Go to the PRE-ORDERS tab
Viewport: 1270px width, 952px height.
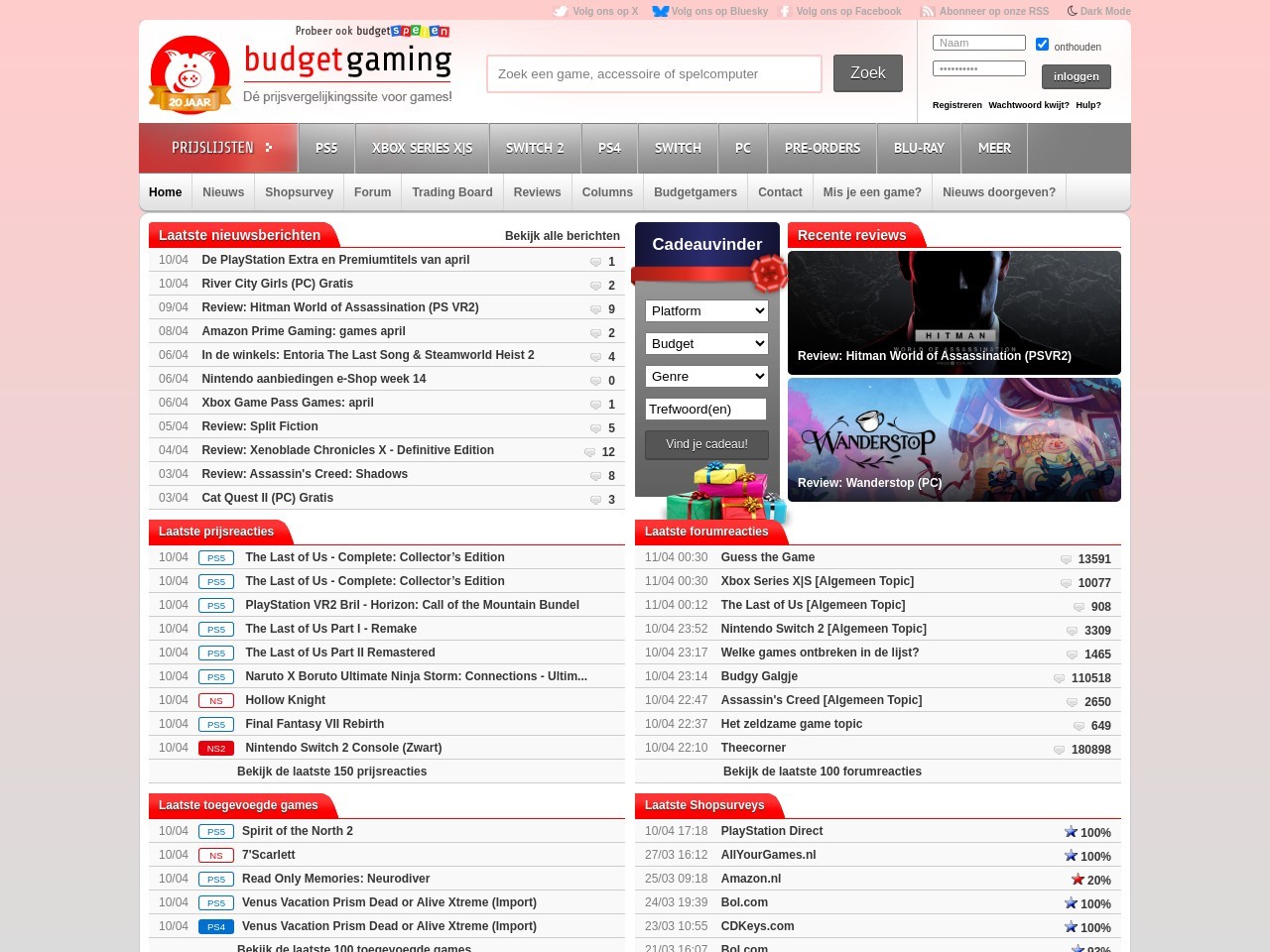[823, 148]
